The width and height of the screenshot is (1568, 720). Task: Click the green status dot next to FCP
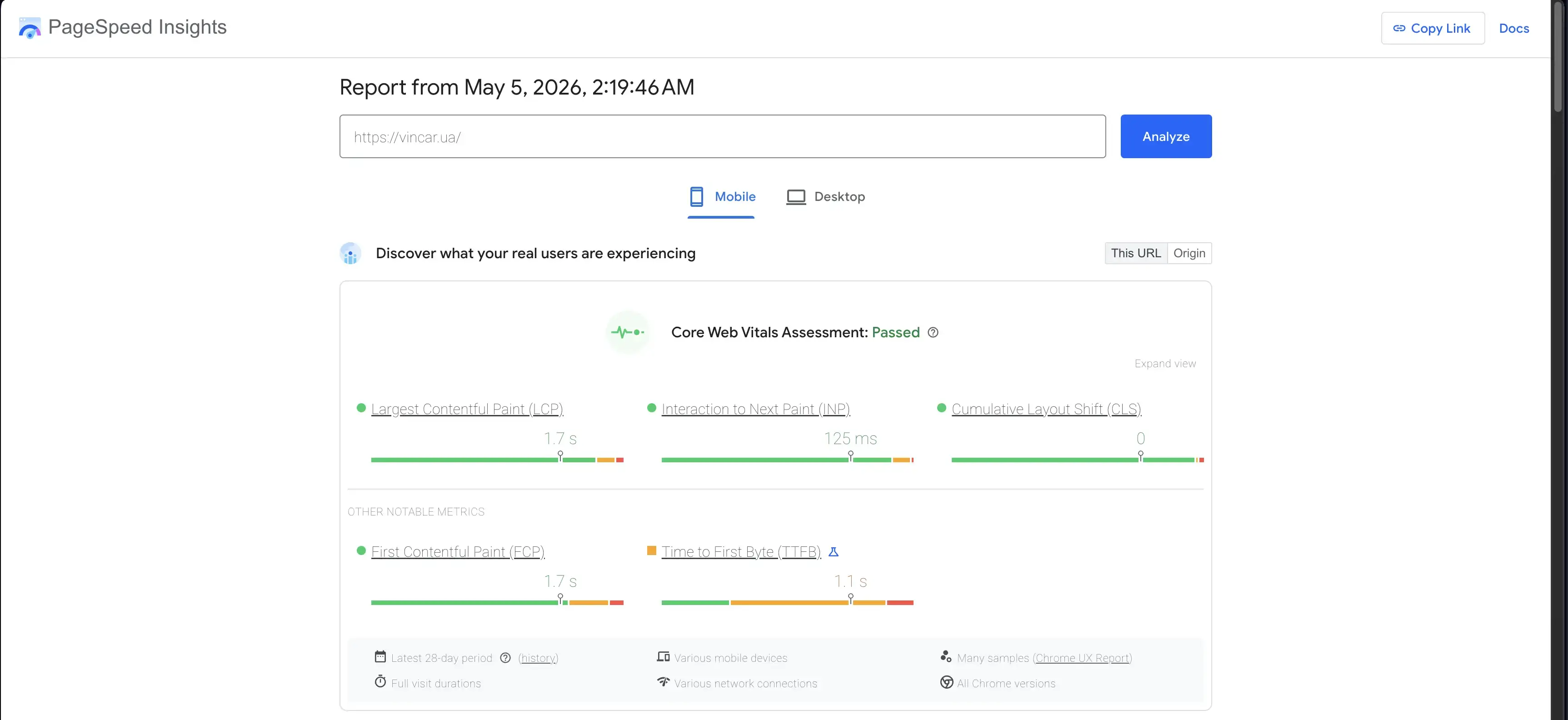click(361, 550)
